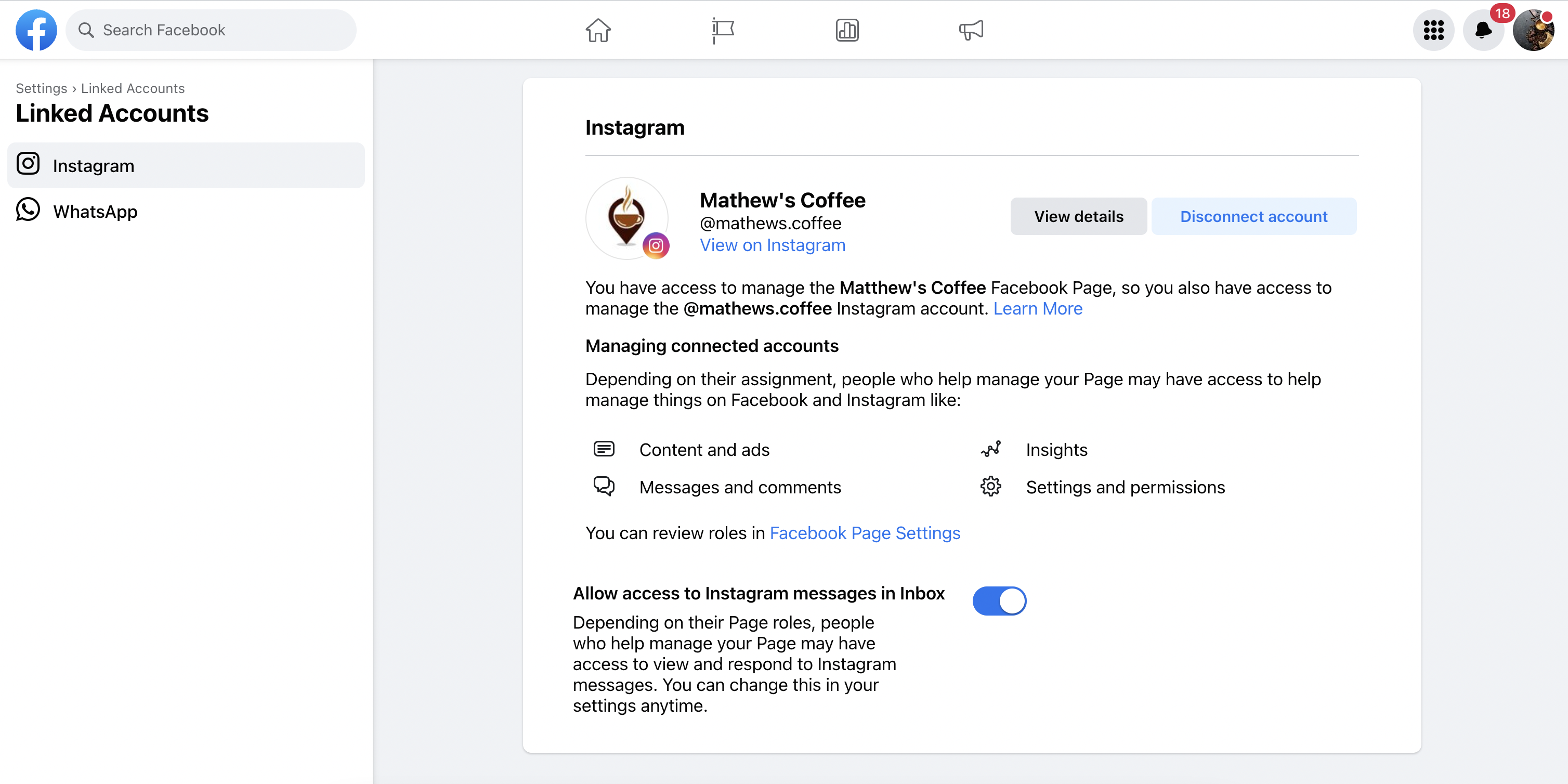Click the Settings breadcrumb link
This screenshot has width=1568, height=784.
tap(42, 88)
